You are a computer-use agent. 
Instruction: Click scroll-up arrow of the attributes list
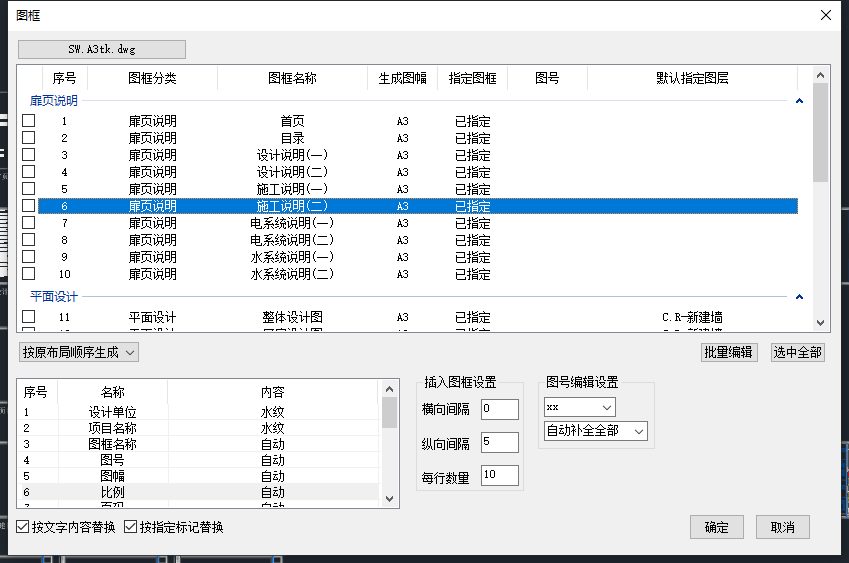point(389,389)
